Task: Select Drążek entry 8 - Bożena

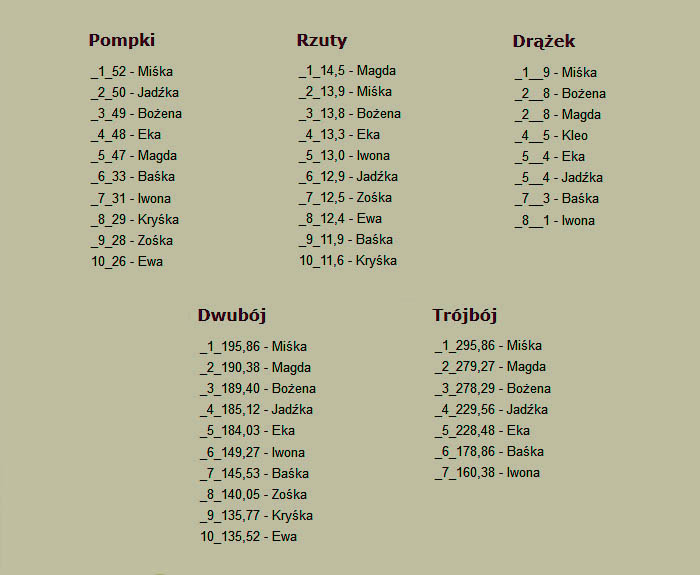Action: pos(560,94)
